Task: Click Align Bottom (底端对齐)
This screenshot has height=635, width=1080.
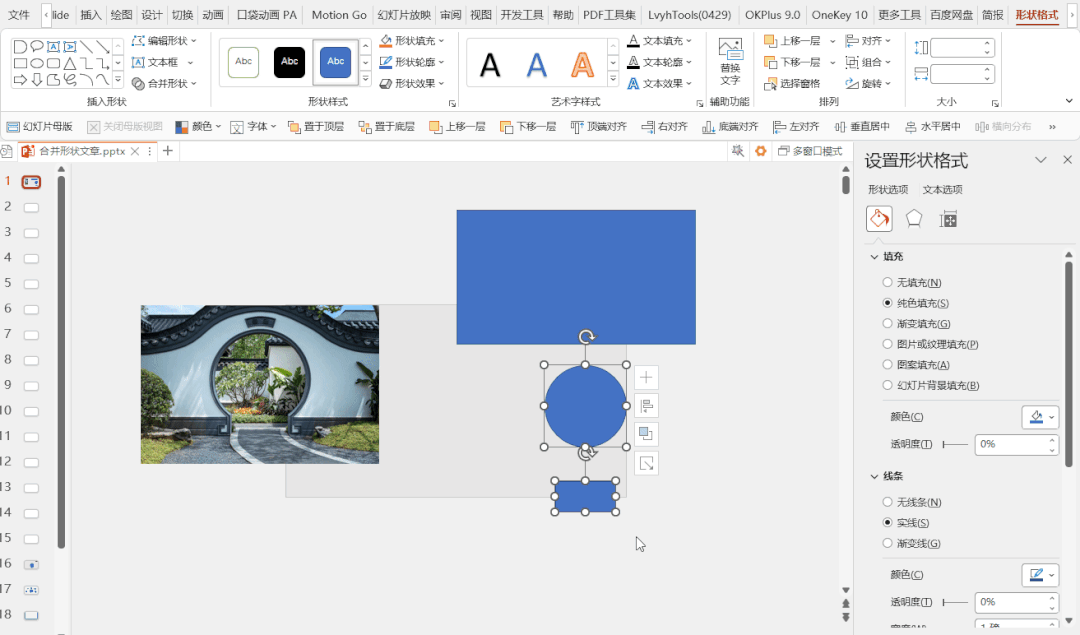Action: (x=730, y=127)
